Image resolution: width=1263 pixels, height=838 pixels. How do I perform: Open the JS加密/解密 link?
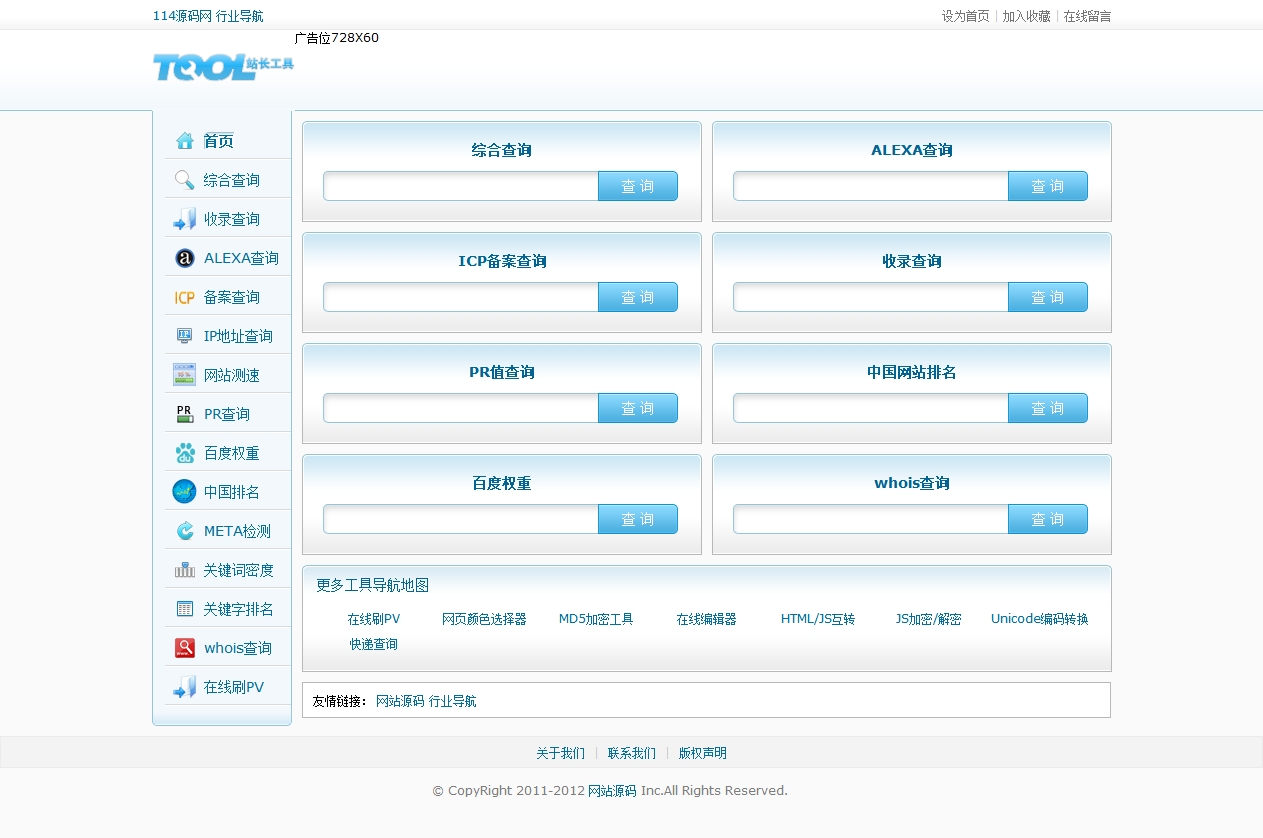[x=929, y=619]
